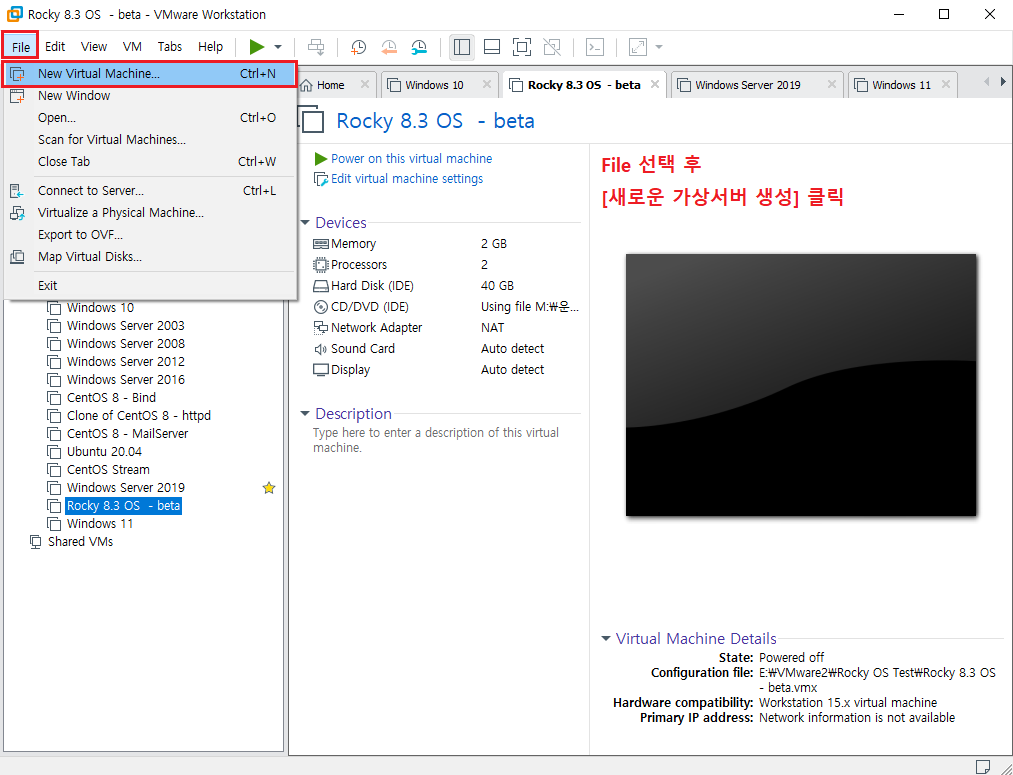The image size is (1013, 775).
Task: Open the File menu
Action: click(21, 46)
